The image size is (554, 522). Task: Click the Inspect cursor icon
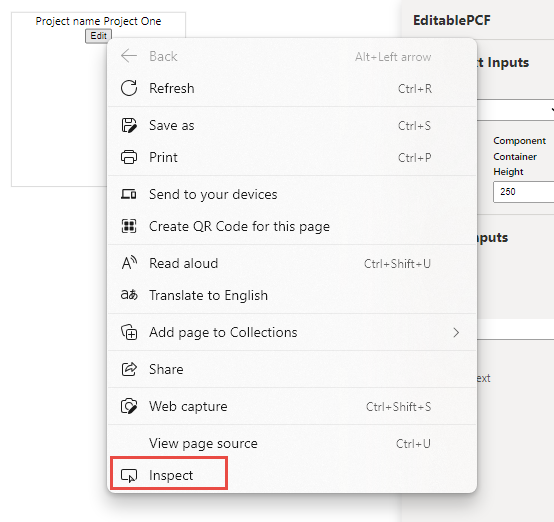(129, 476)
